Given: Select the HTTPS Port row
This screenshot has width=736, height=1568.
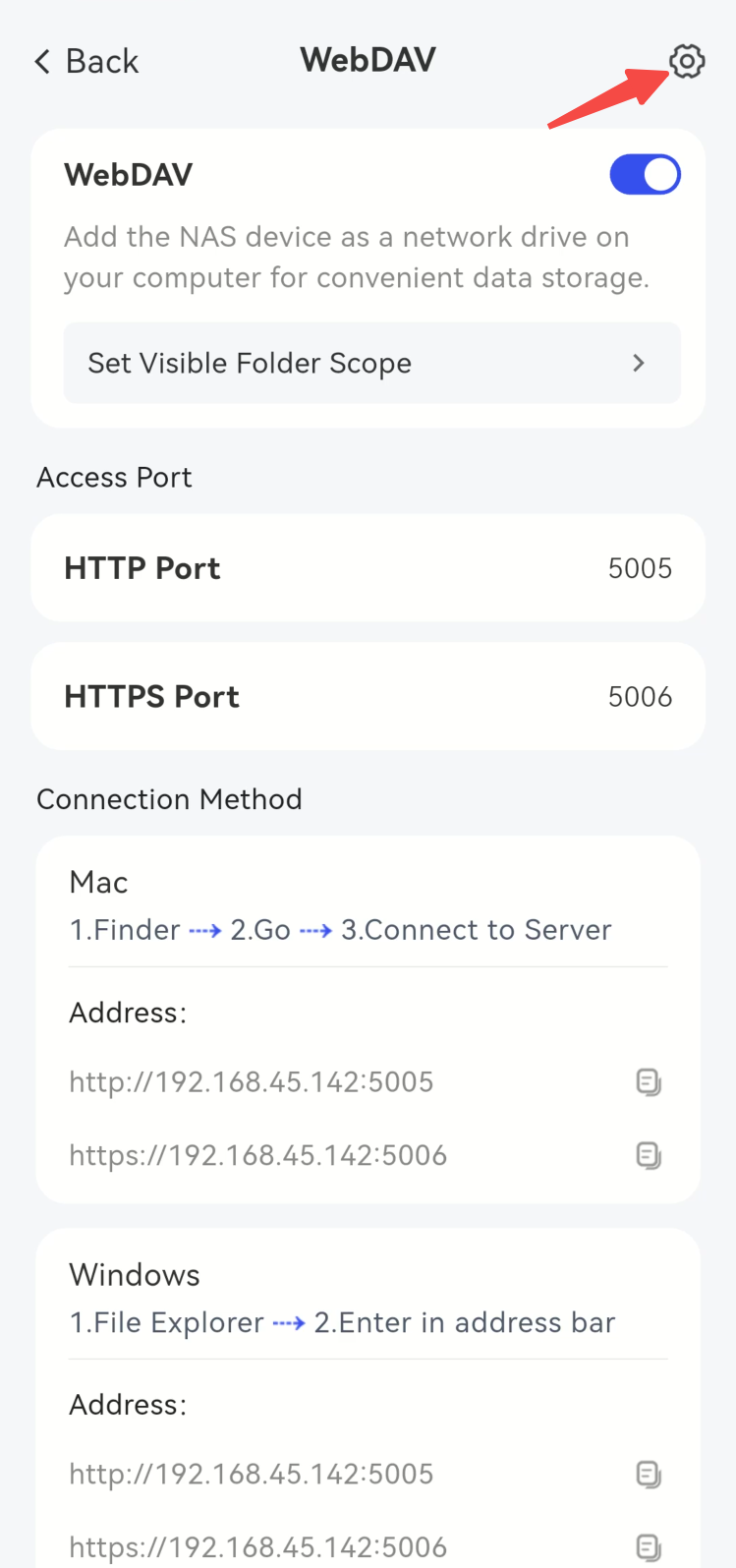Looking at the screenshot, I should [368, 696].
